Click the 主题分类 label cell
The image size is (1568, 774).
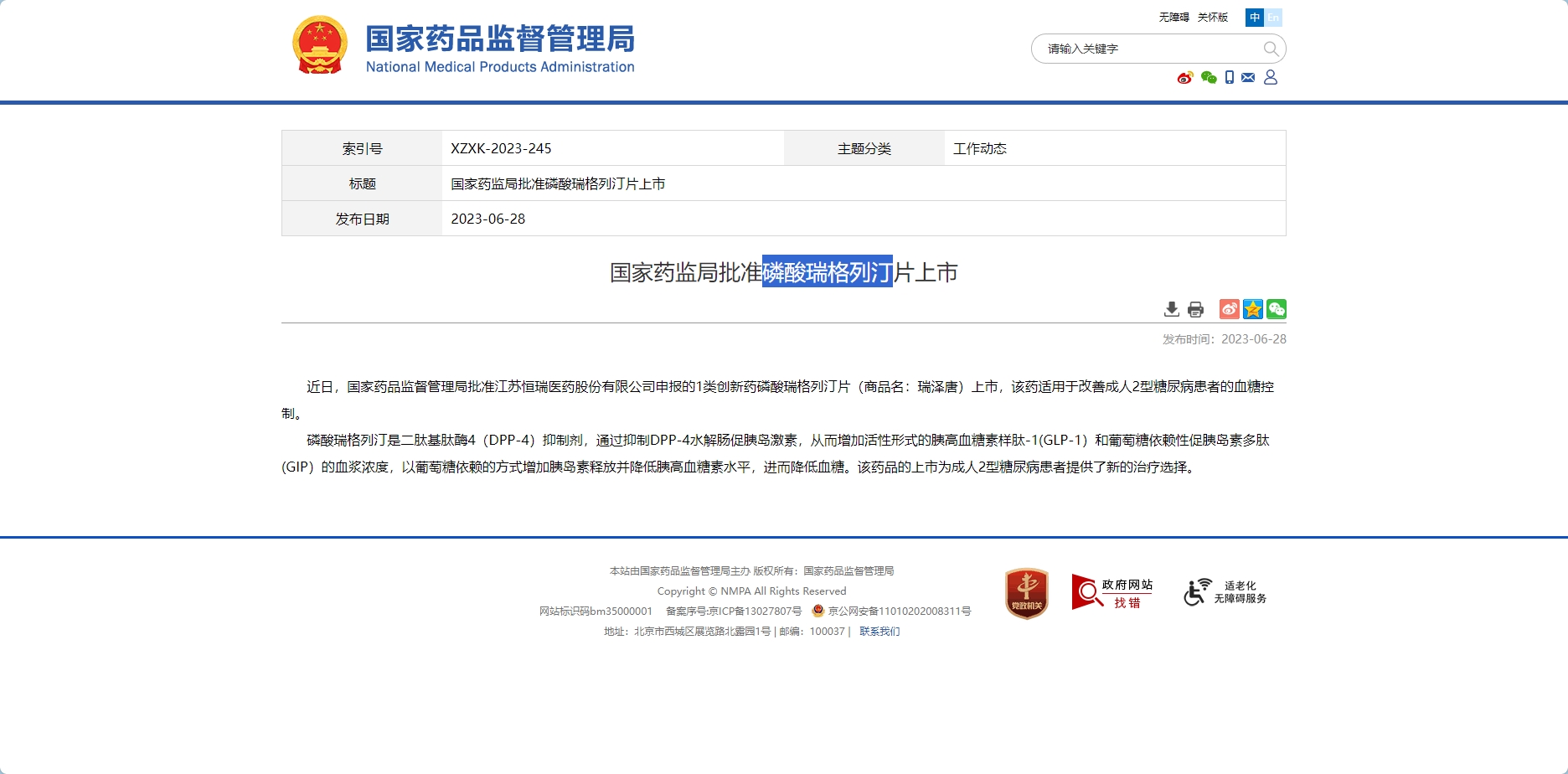pyautogui.click(x=864, y=148)
